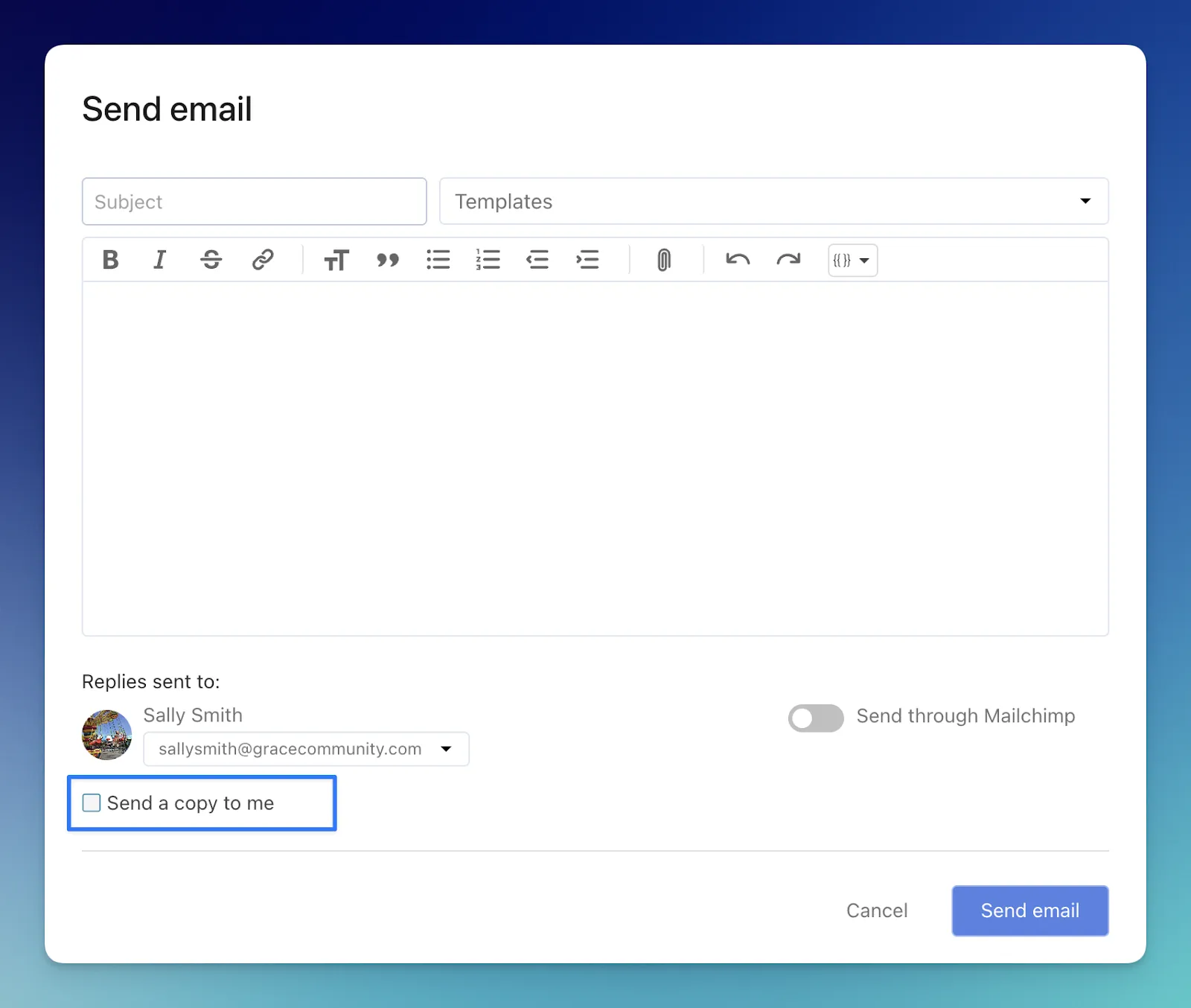
Task: Create a bulleted list
Action: [x=438, y=260]
